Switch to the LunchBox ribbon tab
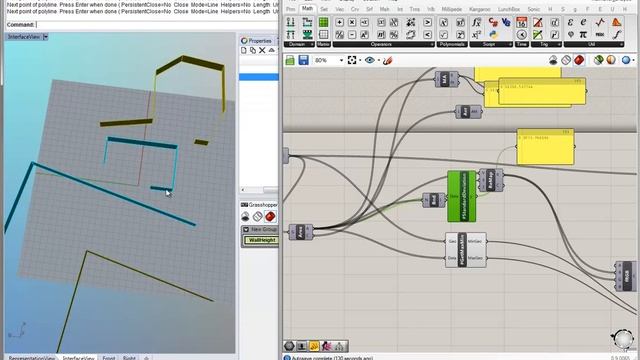This screenshot has width=640, height=360. coord(509,9)
